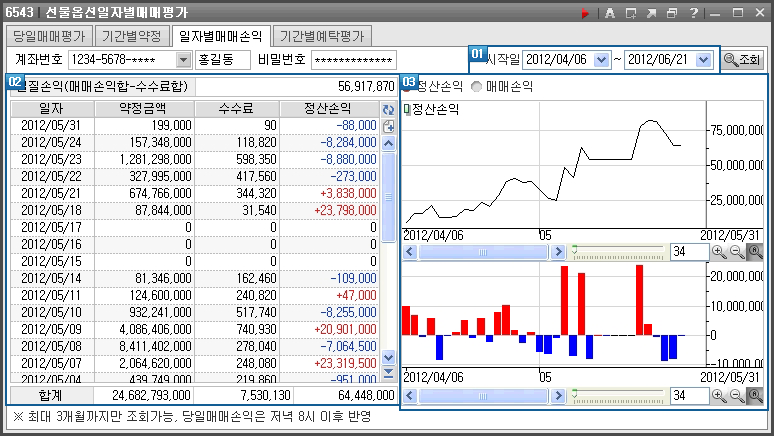Screen dimensions: 774x436
Task: Click the add-page icon beside 2012/05/31 row
Action: (388, 126)
